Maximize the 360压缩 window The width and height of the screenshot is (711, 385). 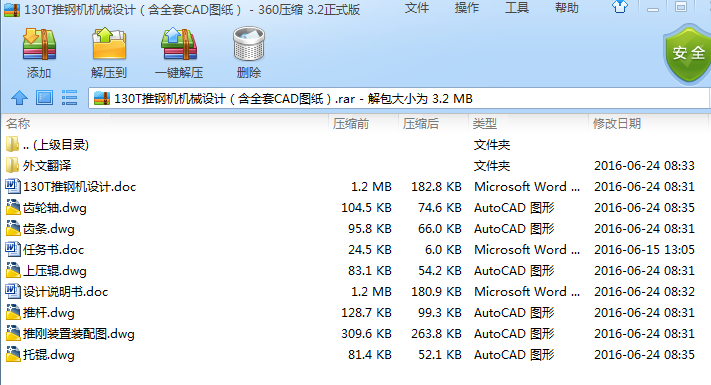681,7
